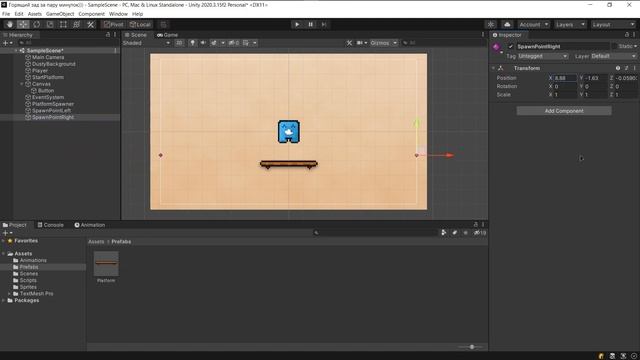
Task: Click the Pause button
Action: click(311, 24)
